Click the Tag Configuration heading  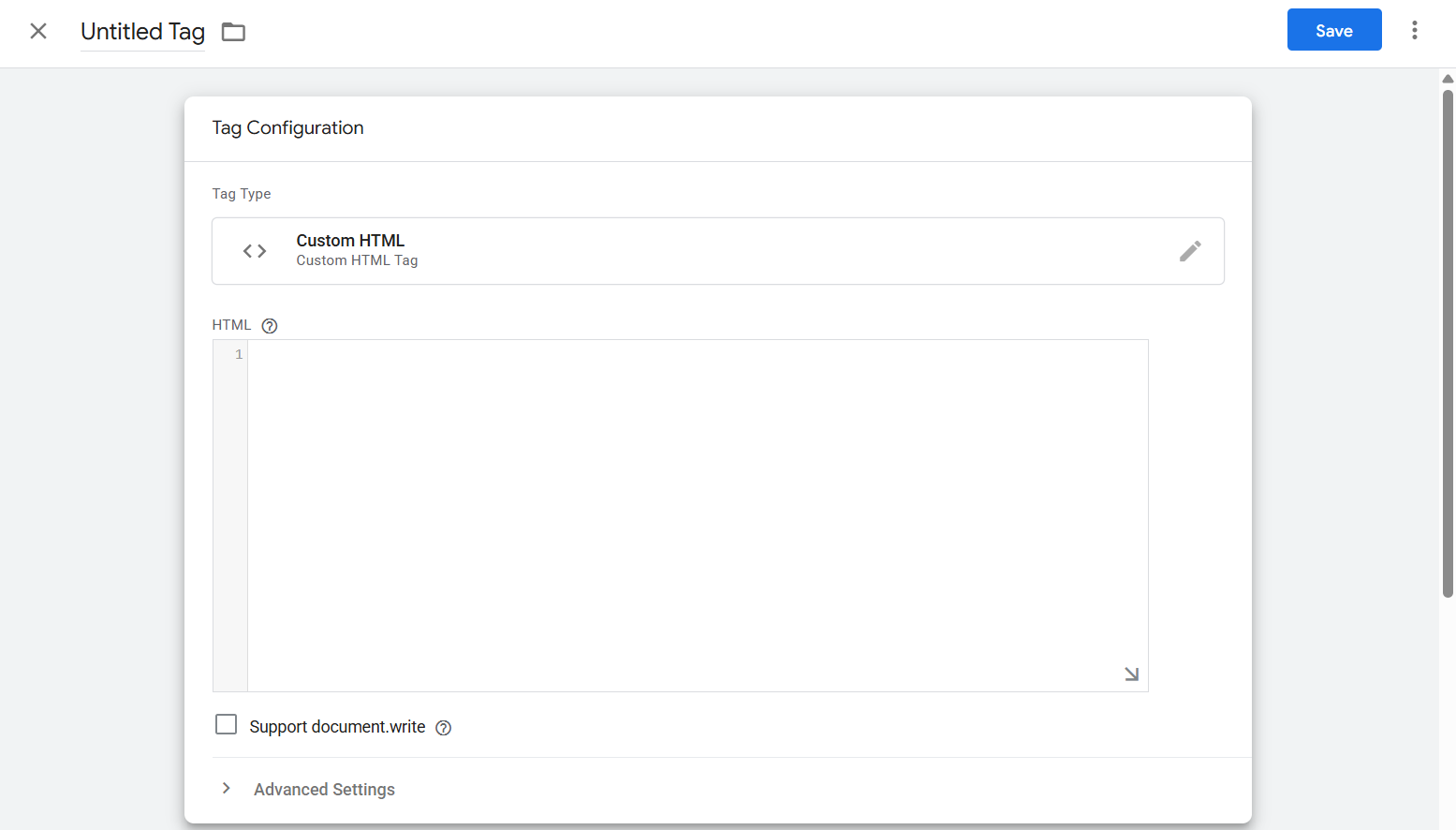pos(287,128)
